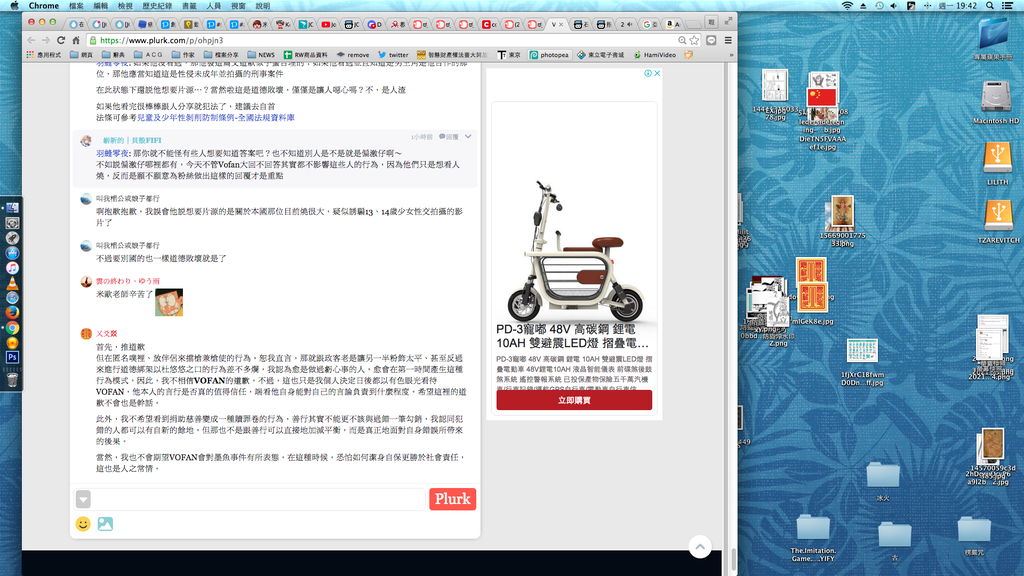
Task: Open the ACG bookmarks folder
Action: [148, 55]
